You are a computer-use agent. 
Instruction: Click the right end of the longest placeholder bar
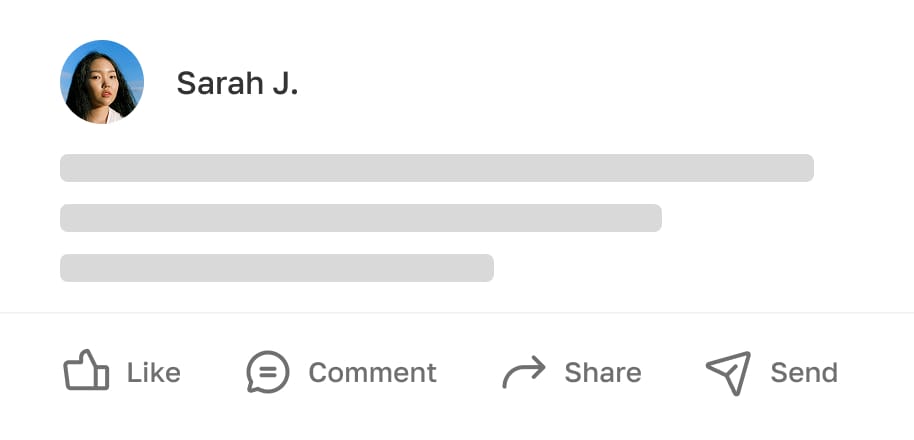[803, 168]
